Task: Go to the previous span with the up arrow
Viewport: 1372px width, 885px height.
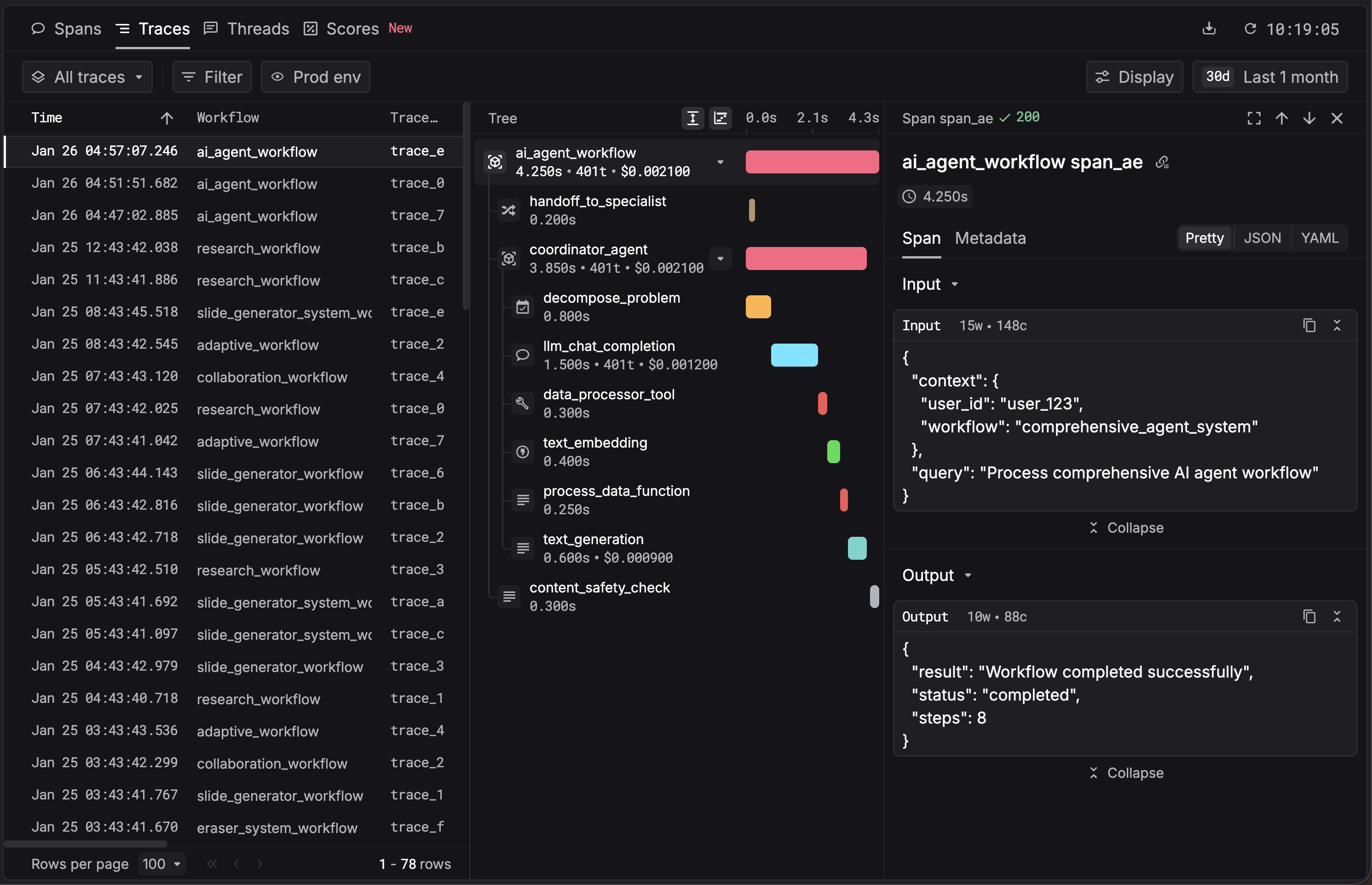Action: click(x=1281, y=118)
